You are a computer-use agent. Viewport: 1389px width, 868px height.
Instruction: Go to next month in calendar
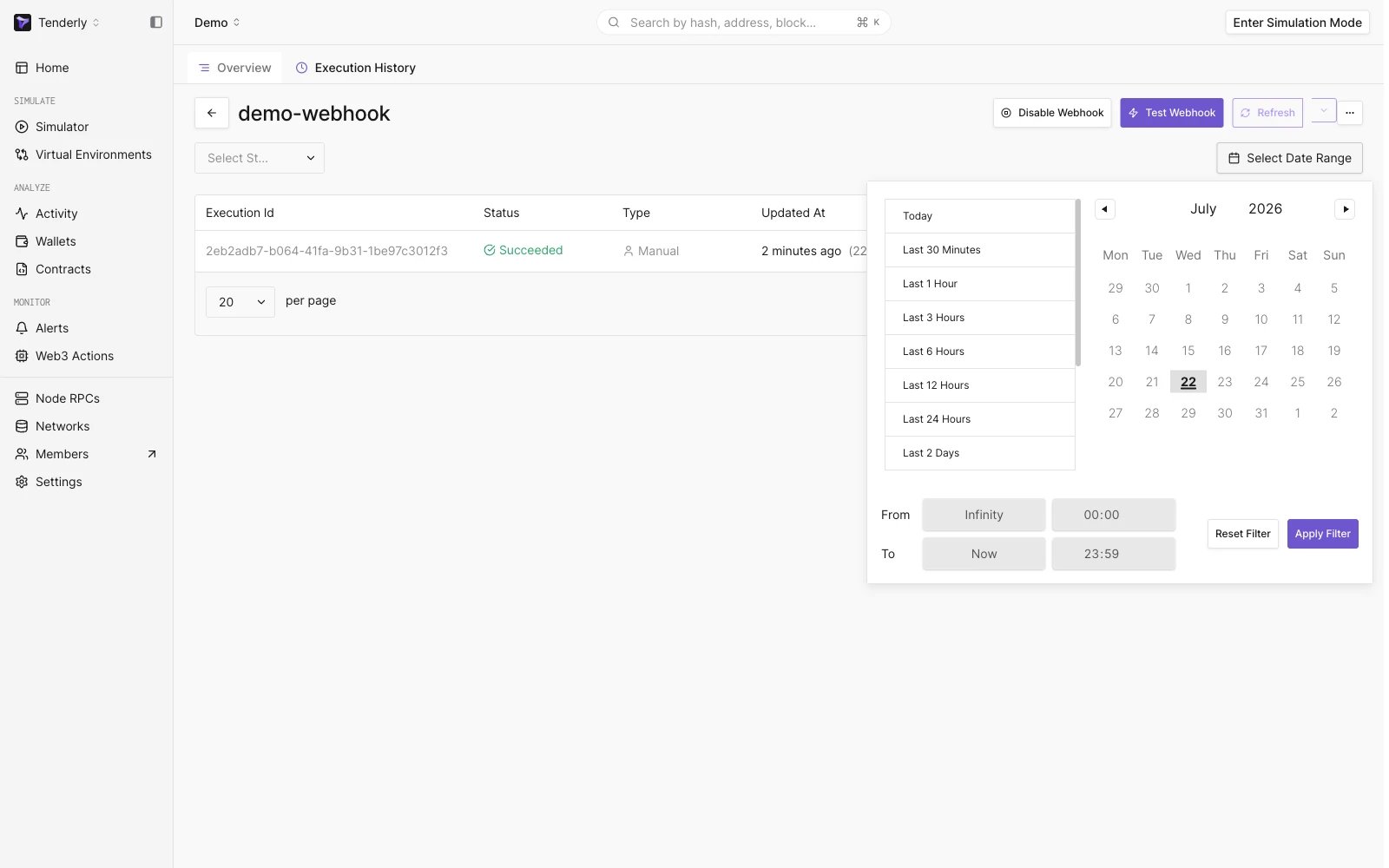[x=1345, y=209]
